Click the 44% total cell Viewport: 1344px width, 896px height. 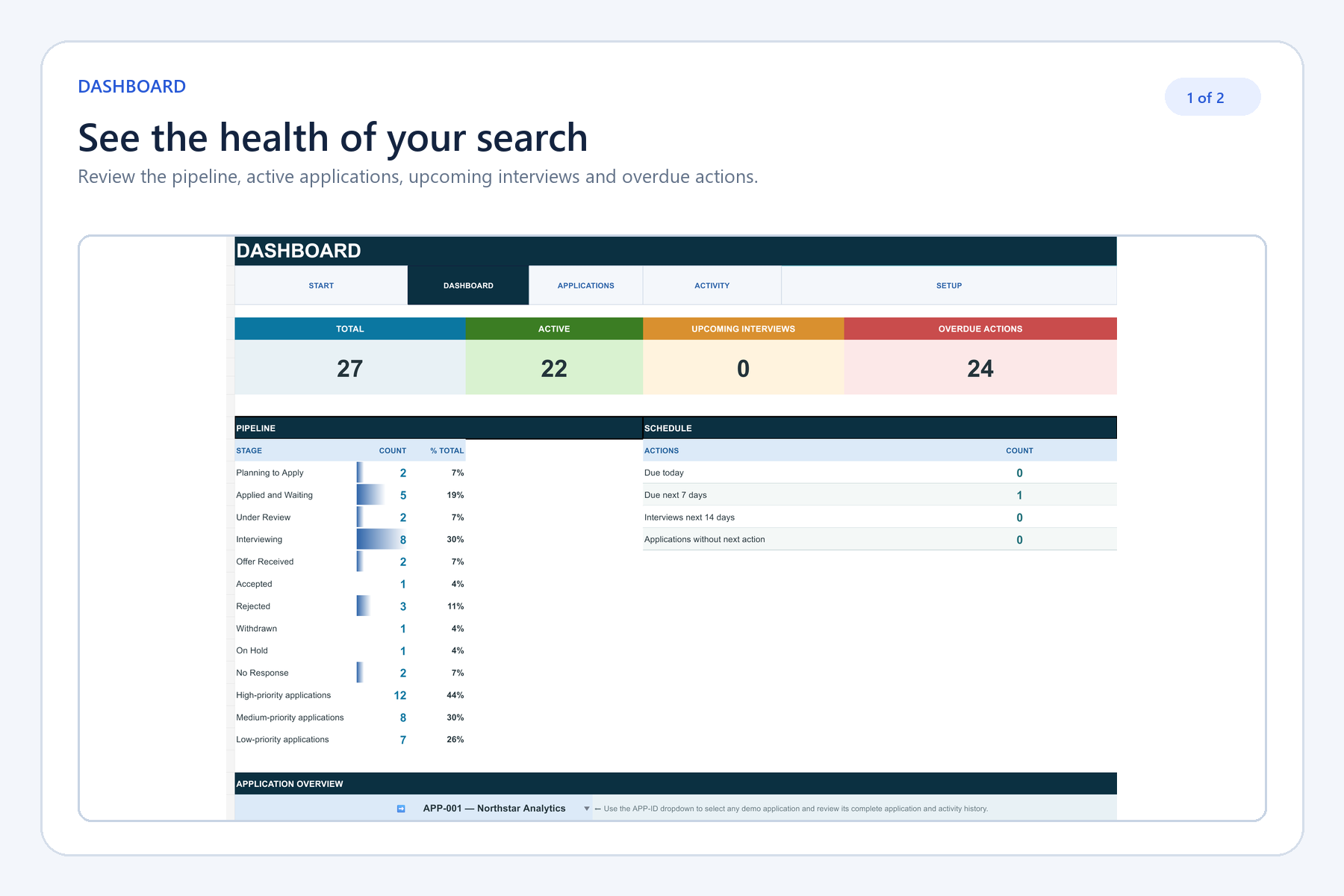click(x=455, y=695)
